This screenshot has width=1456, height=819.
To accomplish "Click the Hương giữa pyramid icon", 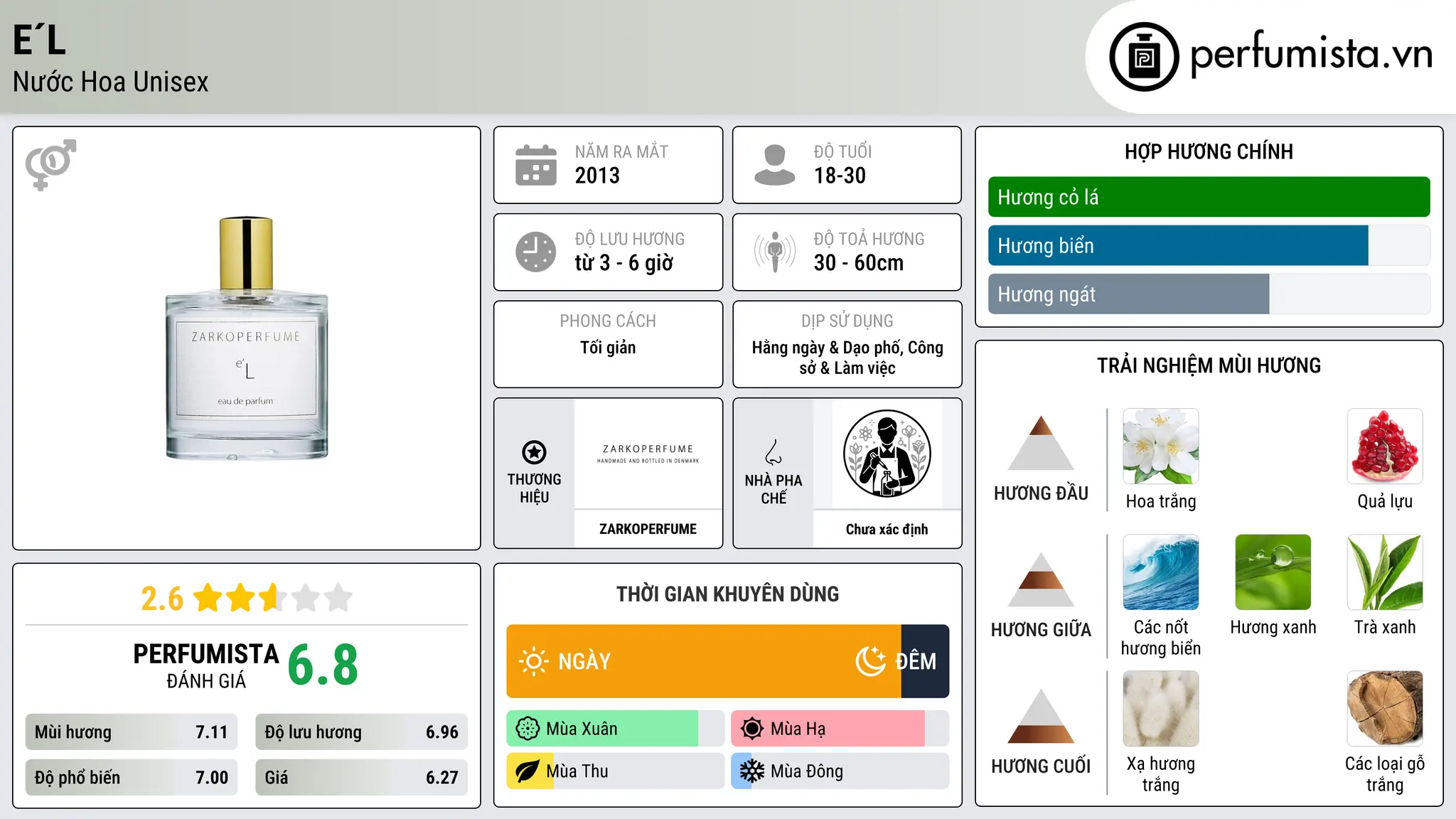I will click(x=1041, y=579).
